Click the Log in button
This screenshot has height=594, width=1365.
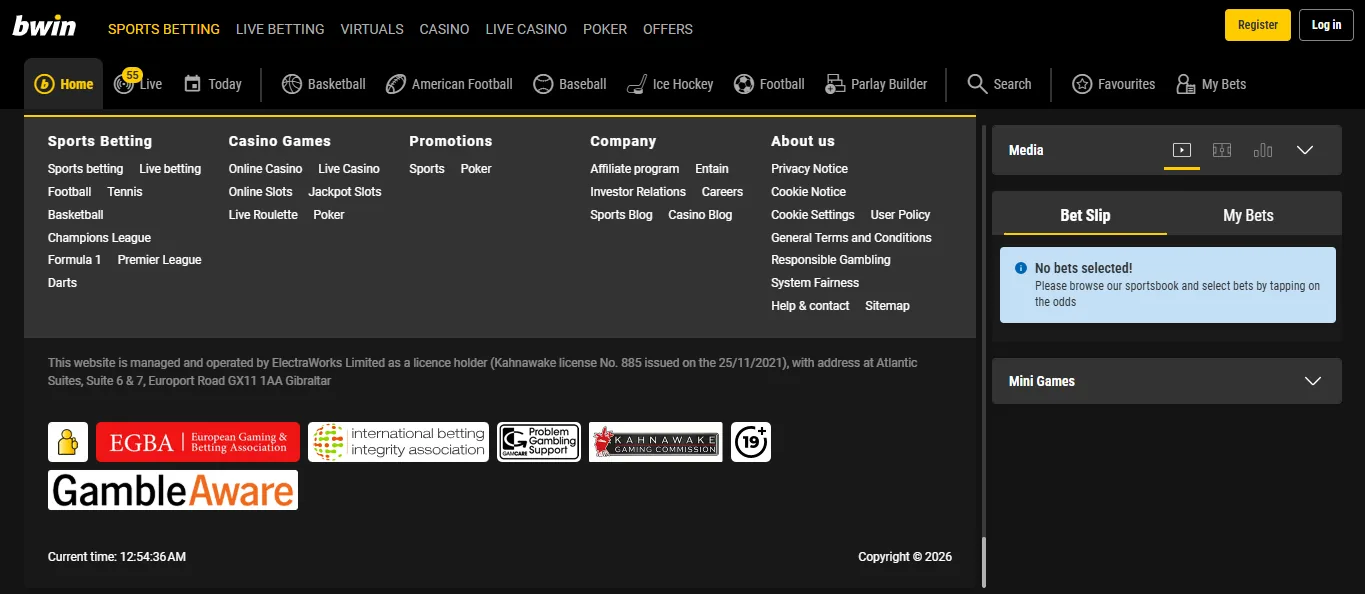click(1326, 25)
